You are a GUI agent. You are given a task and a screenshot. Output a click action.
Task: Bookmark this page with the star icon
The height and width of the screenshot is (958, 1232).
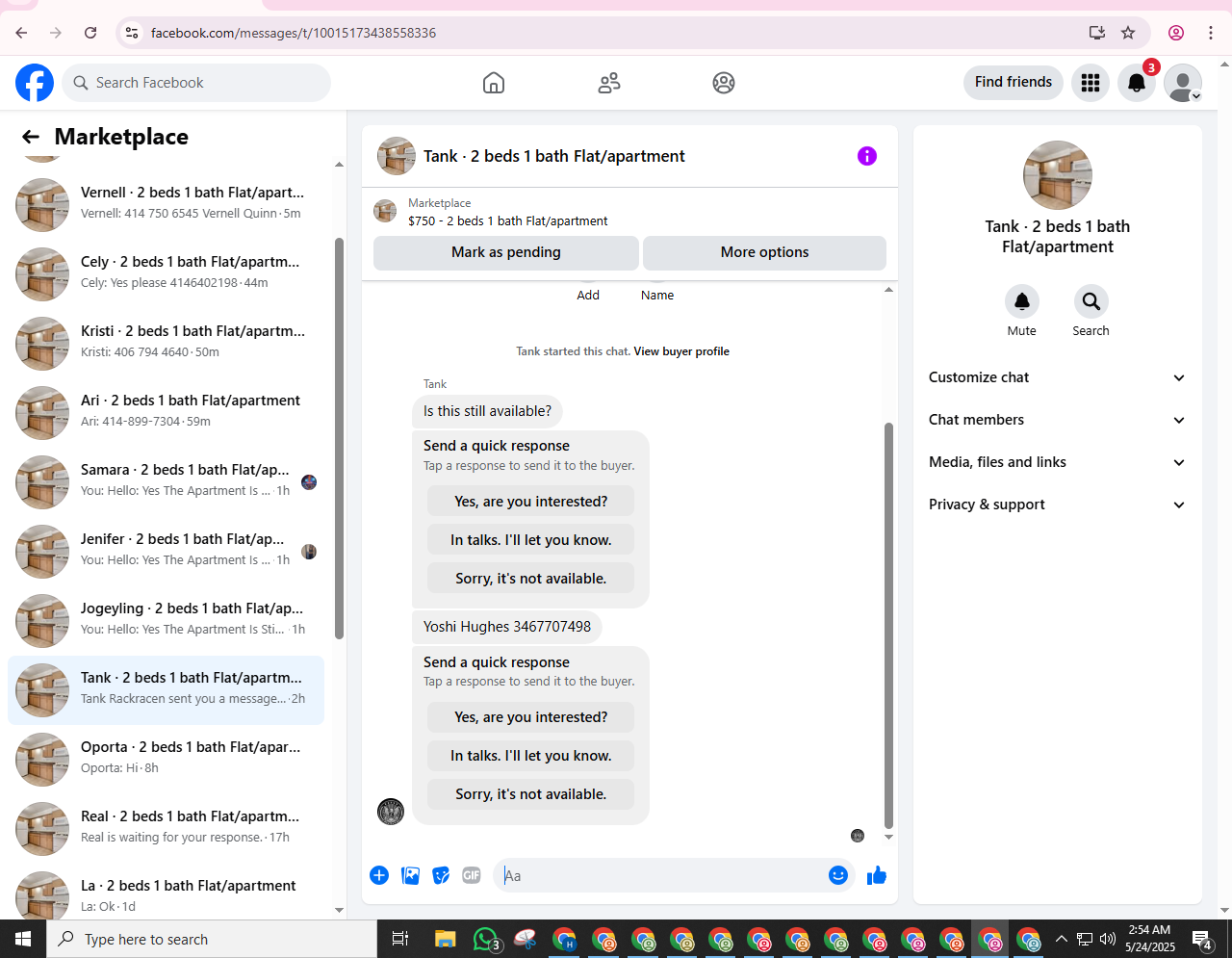[1128, 33]
